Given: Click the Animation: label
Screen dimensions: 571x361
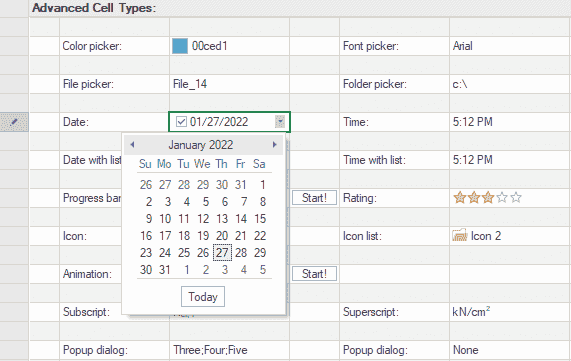Looking at the screenshot, I should 87,274.
